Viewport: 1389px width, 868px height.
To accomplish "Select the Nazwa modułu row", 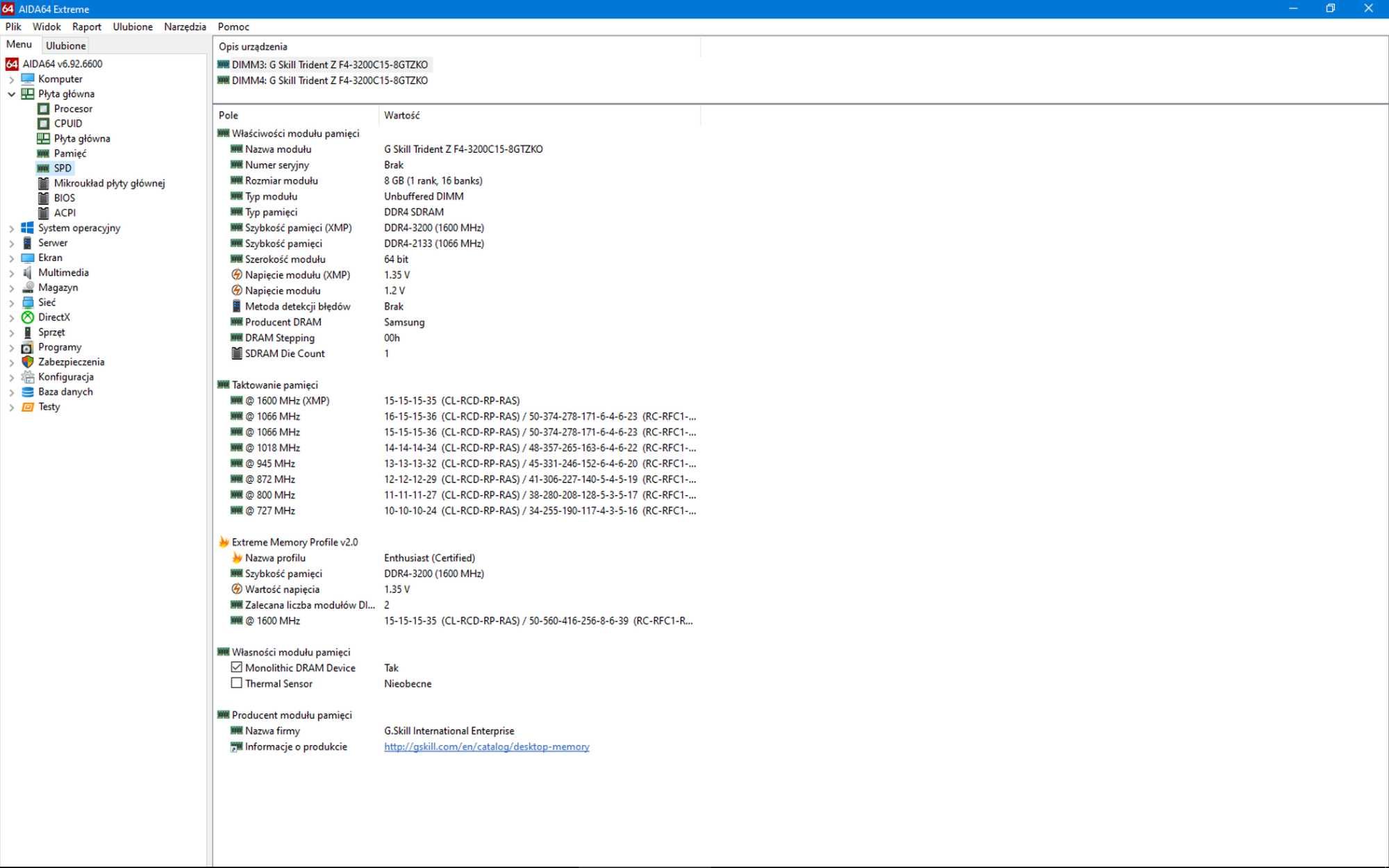I will [x=458, y=149].
